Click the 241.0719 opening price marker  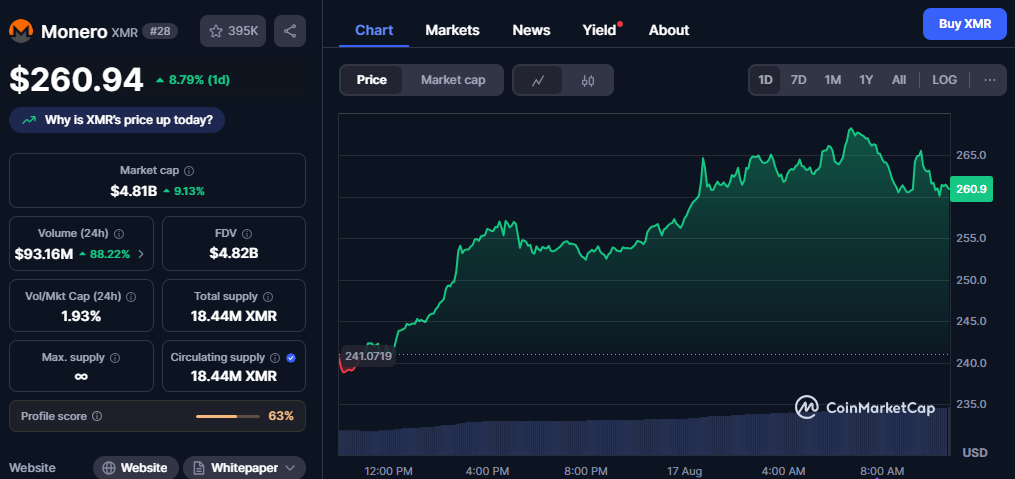[368, 355]
